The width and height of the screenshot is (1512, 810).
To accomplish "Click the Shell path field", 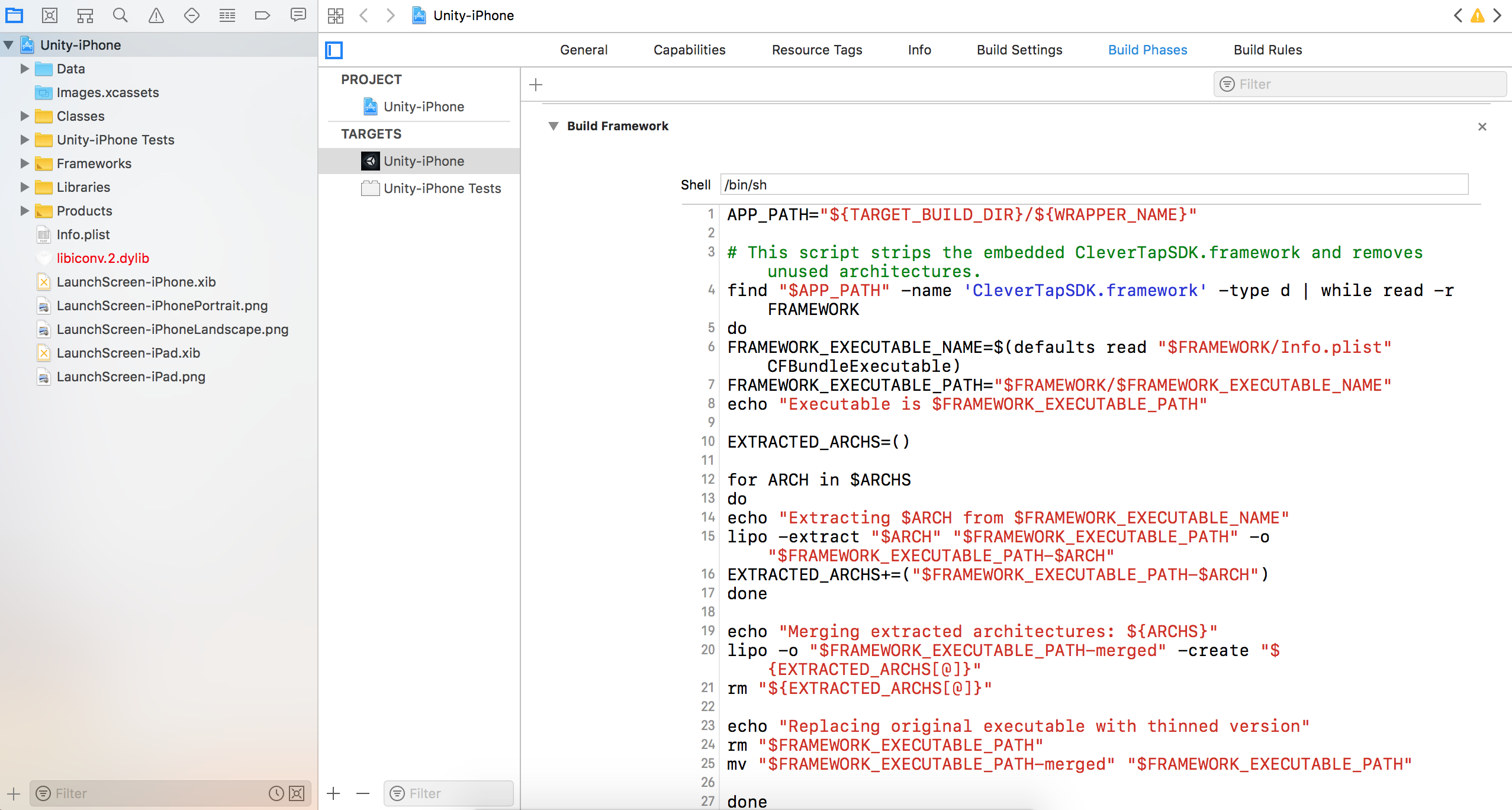I will click(1094, 185).
